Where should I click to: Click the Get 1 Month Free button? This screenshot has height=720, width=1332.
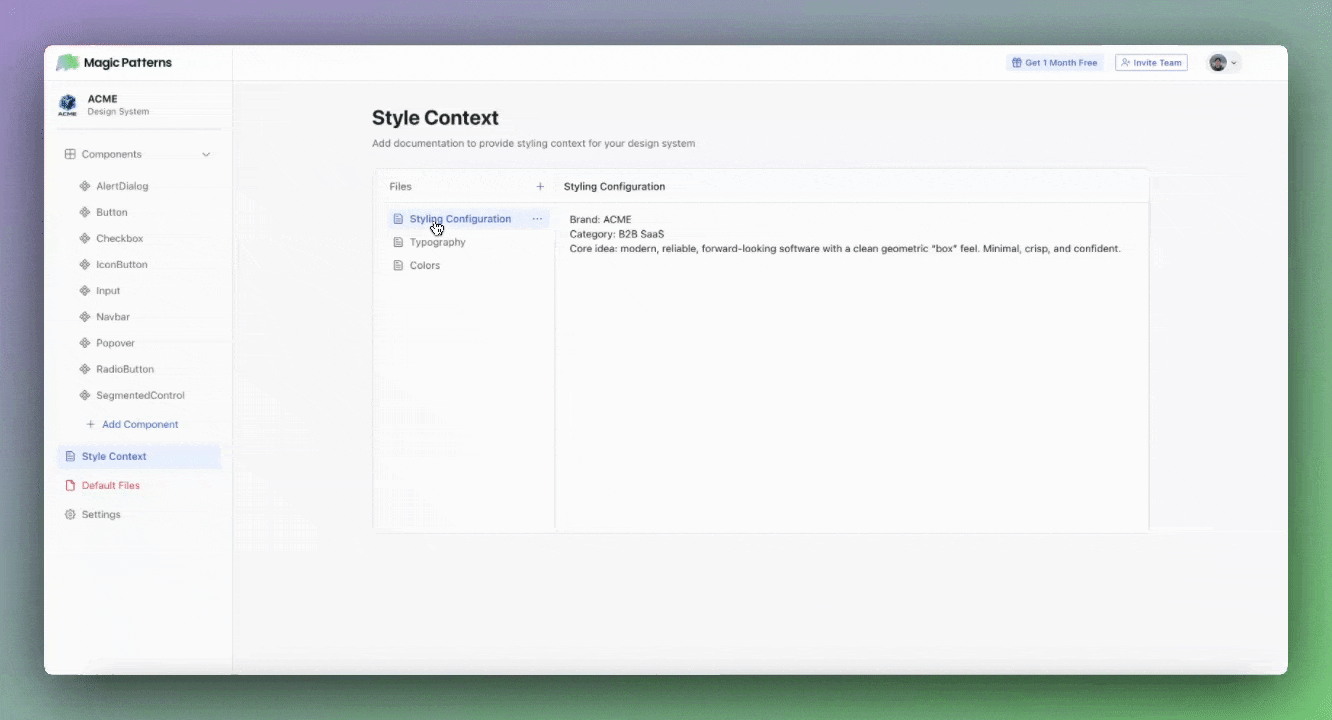click(1054, 62)
